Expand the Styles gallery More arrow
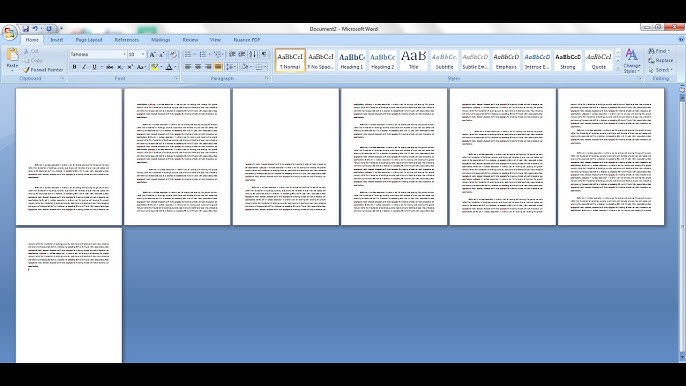The image size is (686, 386). (618, 69)
